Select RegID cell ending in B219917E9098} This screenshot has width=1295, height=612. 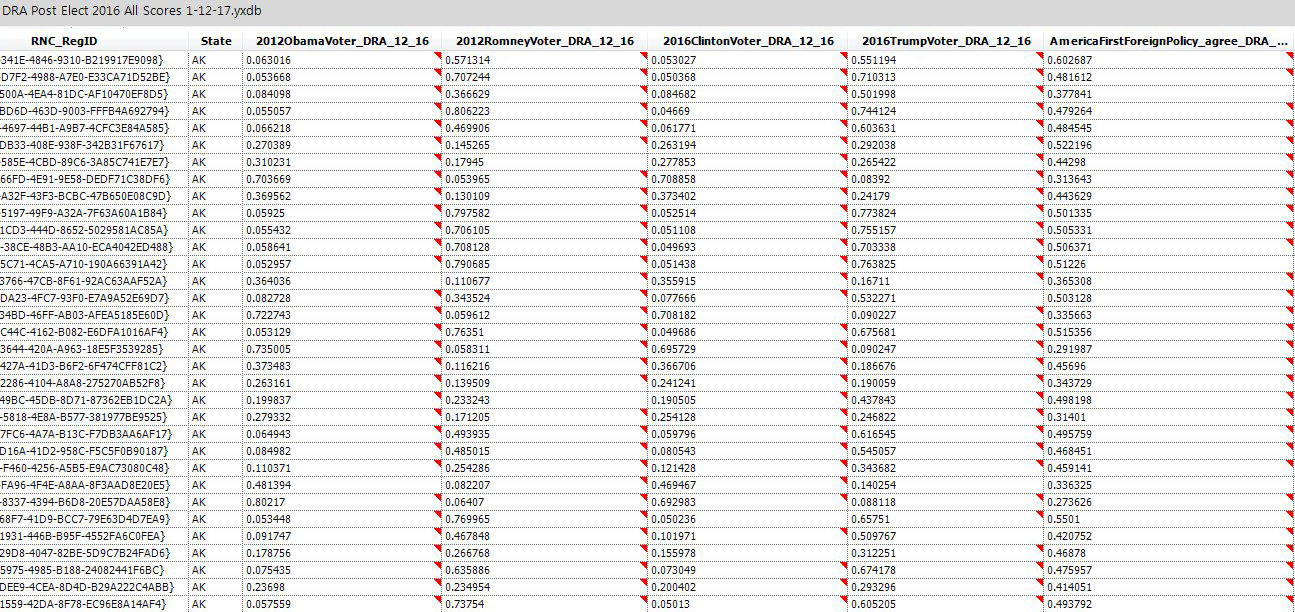click(x=94, y=60)
